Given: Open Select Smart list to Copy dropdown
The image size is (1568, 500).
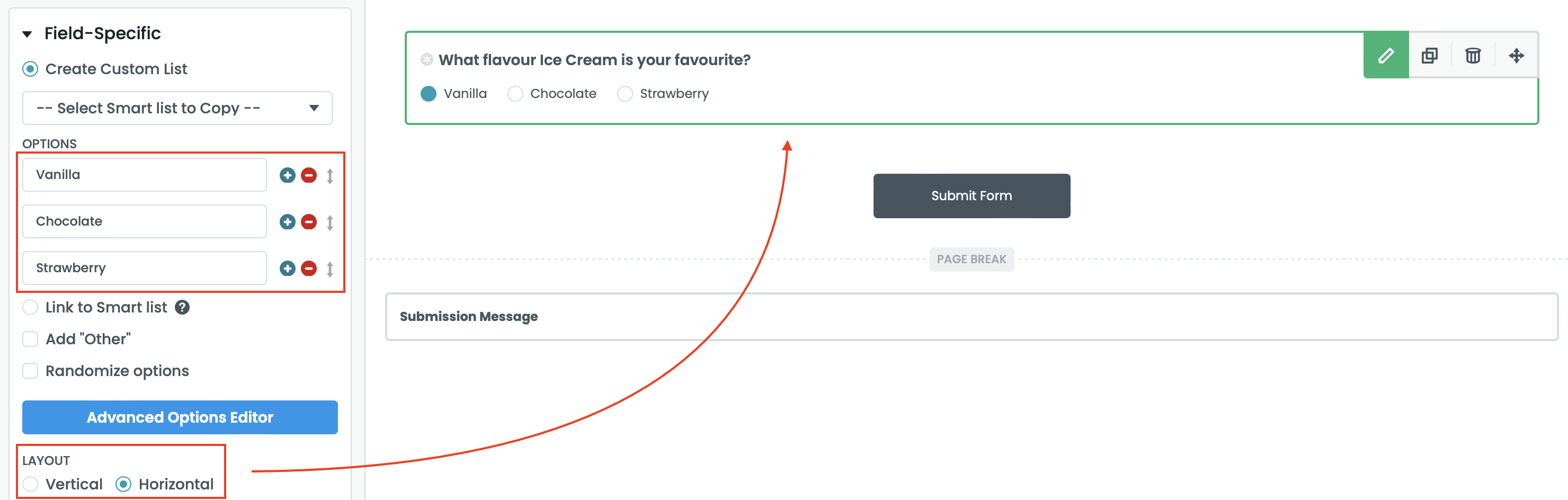Looking at the screenshot, I should (177, 108).
